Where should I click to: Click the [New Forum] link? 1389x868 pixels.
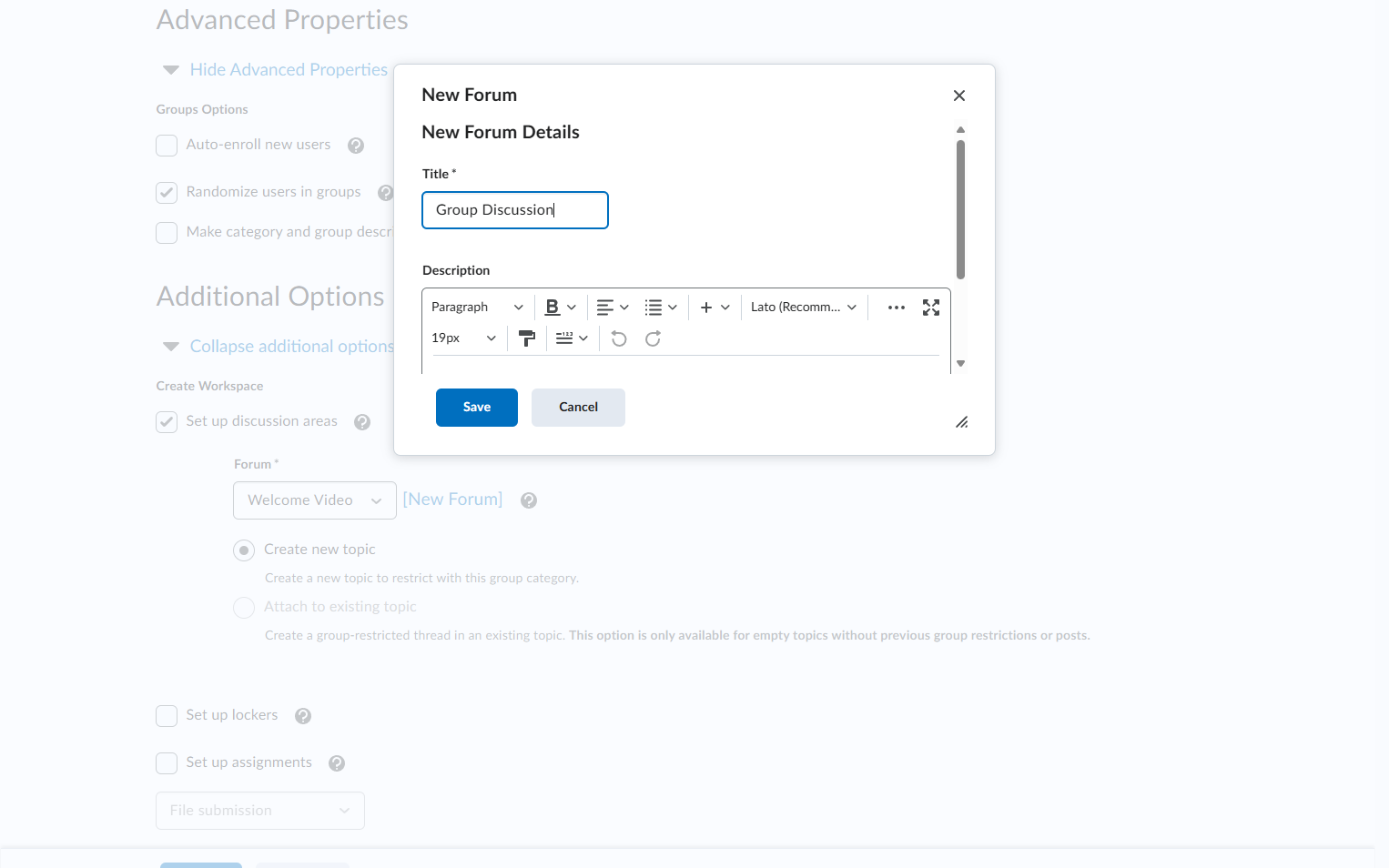(452, 500)
